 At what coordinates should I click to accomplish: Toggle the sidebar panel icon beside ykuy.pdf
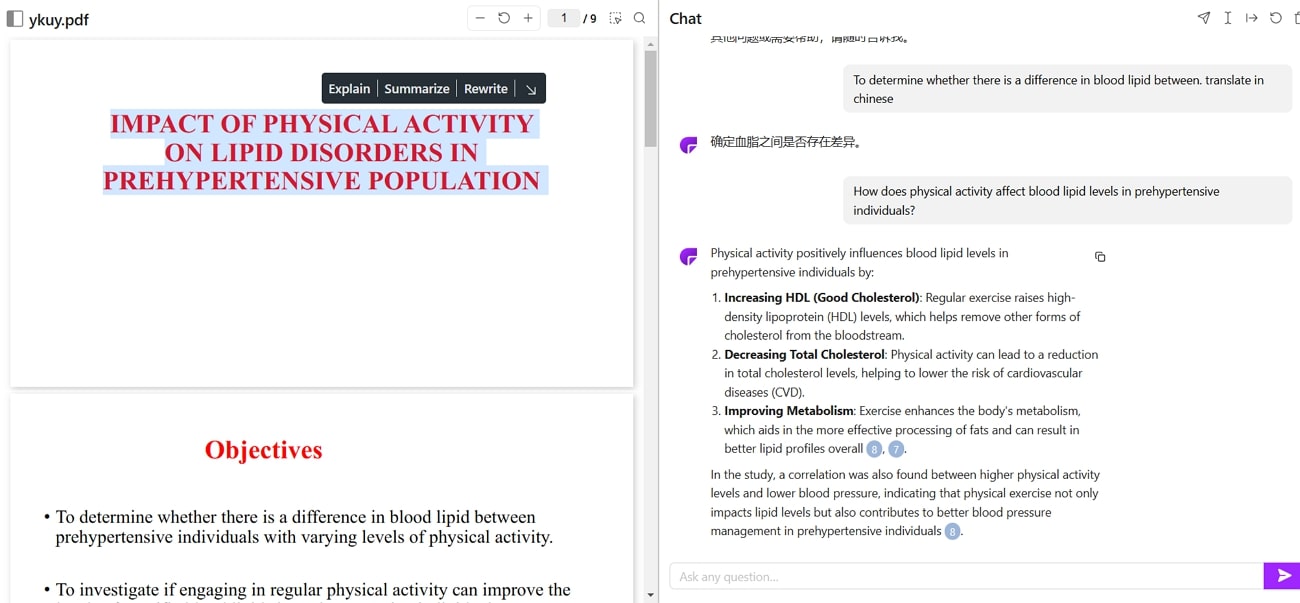coord(15,19)
